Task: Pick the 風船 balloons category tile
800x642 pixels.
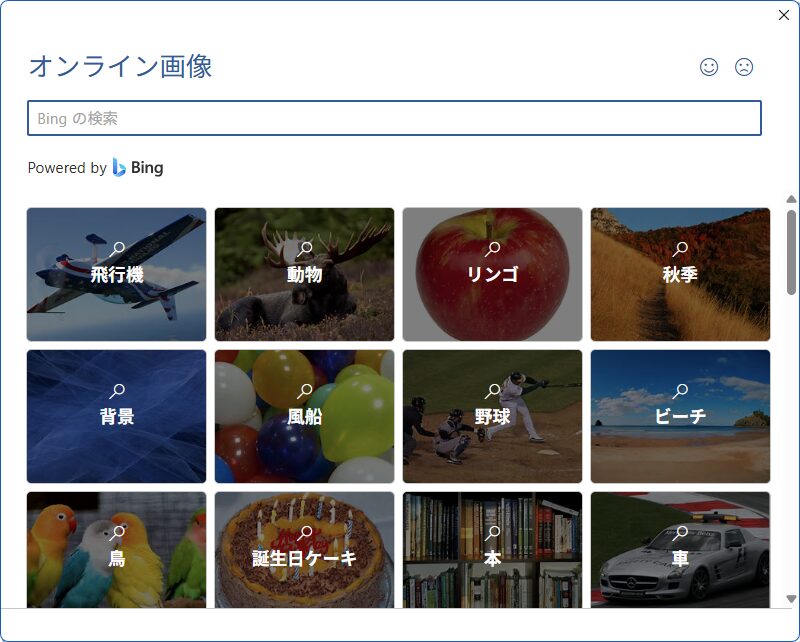Action: pos(304,416)
